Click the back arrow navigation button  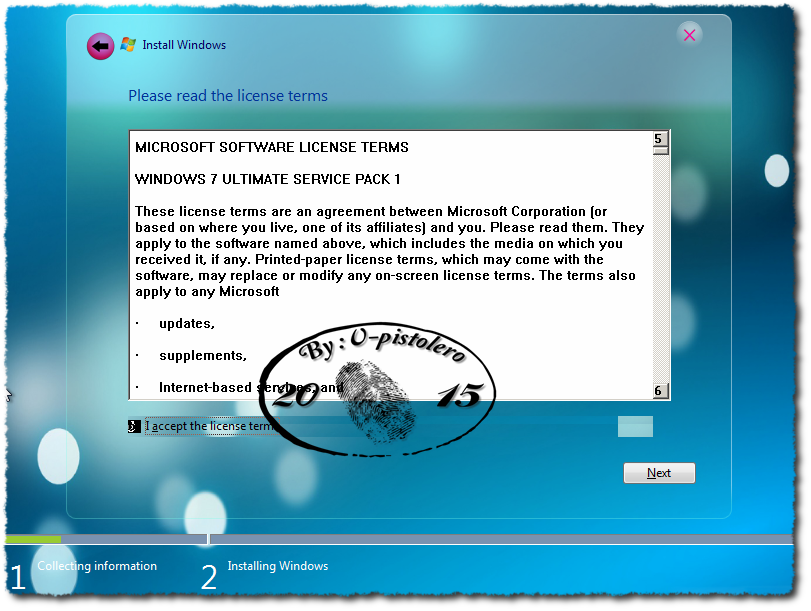(100, 46)
